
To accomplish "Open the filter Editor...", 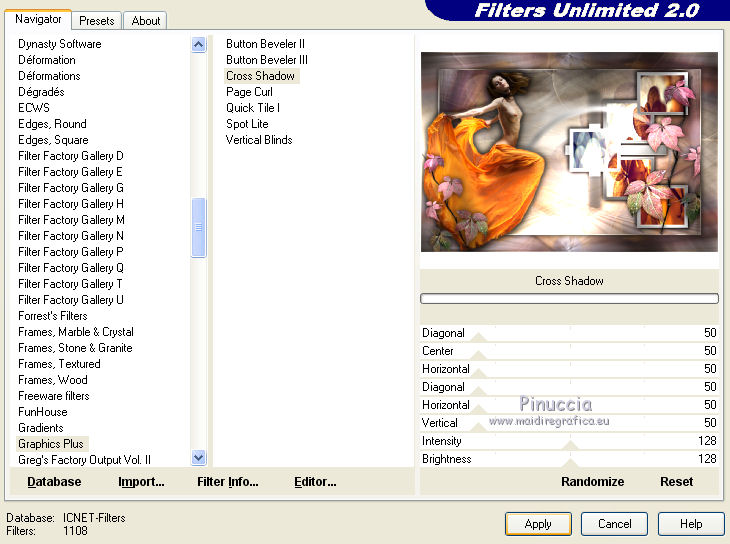I will [x=315, y=482].
